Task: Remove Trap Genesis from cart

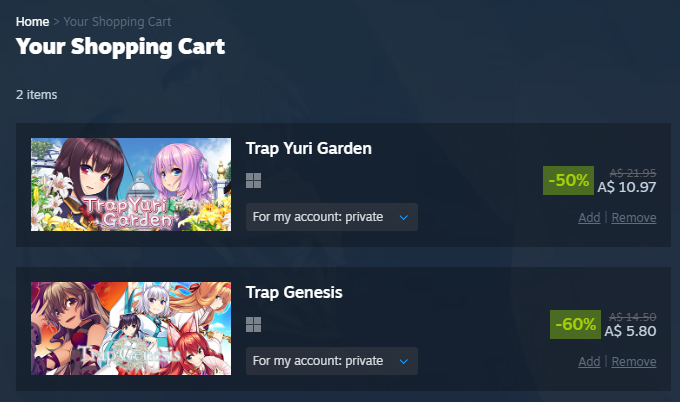Action: point(634,361)
